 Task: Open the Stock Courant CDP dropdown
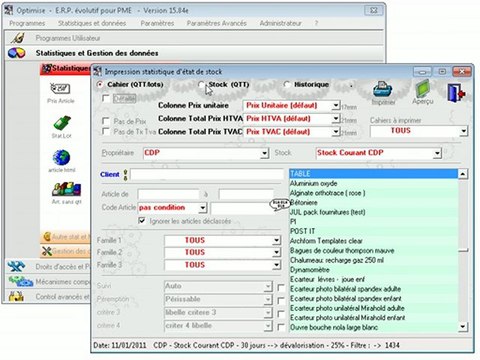click(437, 153)
